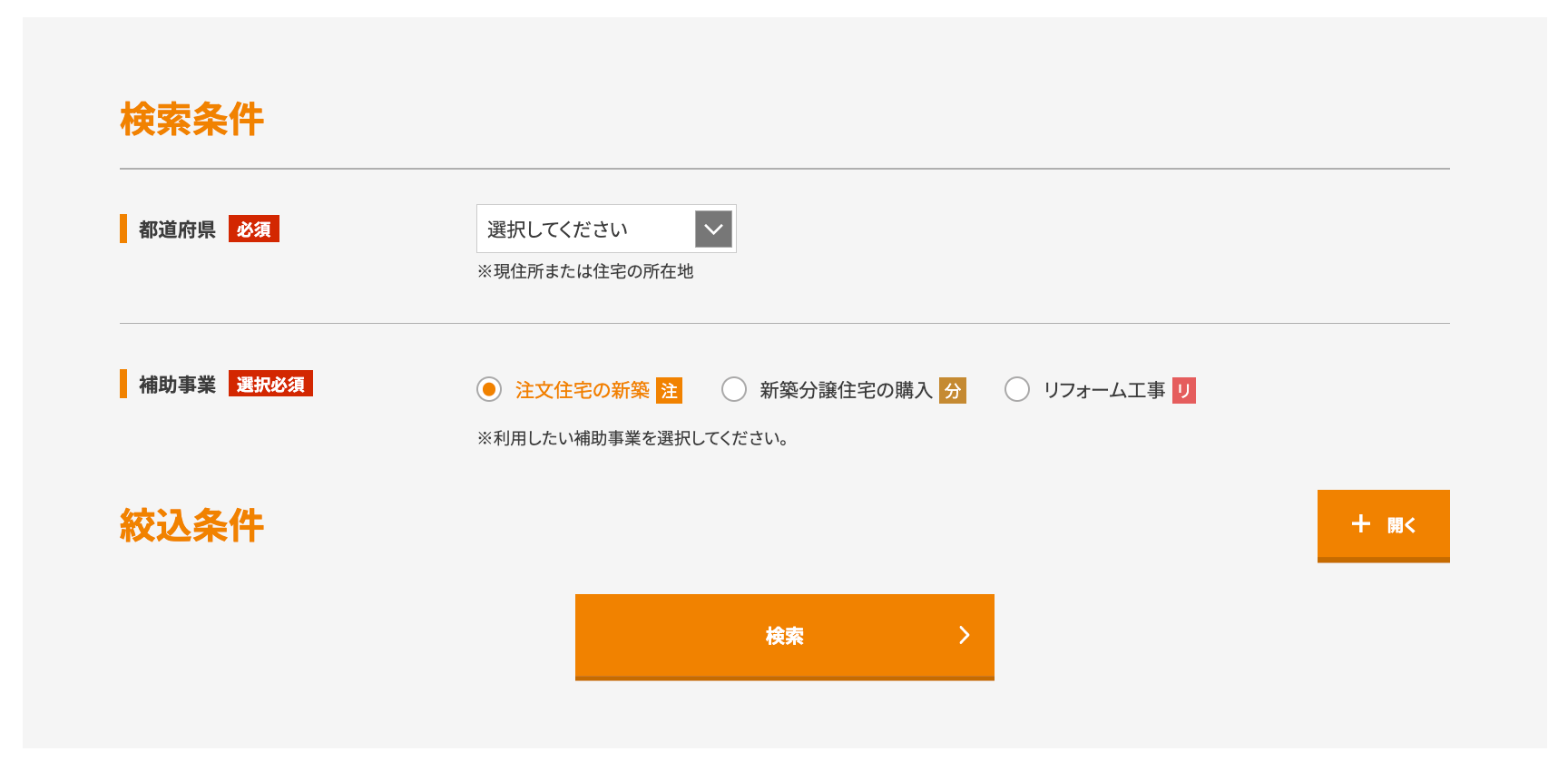Click the plus icon beside 開く
The image size is (1568, 771).
[1360, 523]
